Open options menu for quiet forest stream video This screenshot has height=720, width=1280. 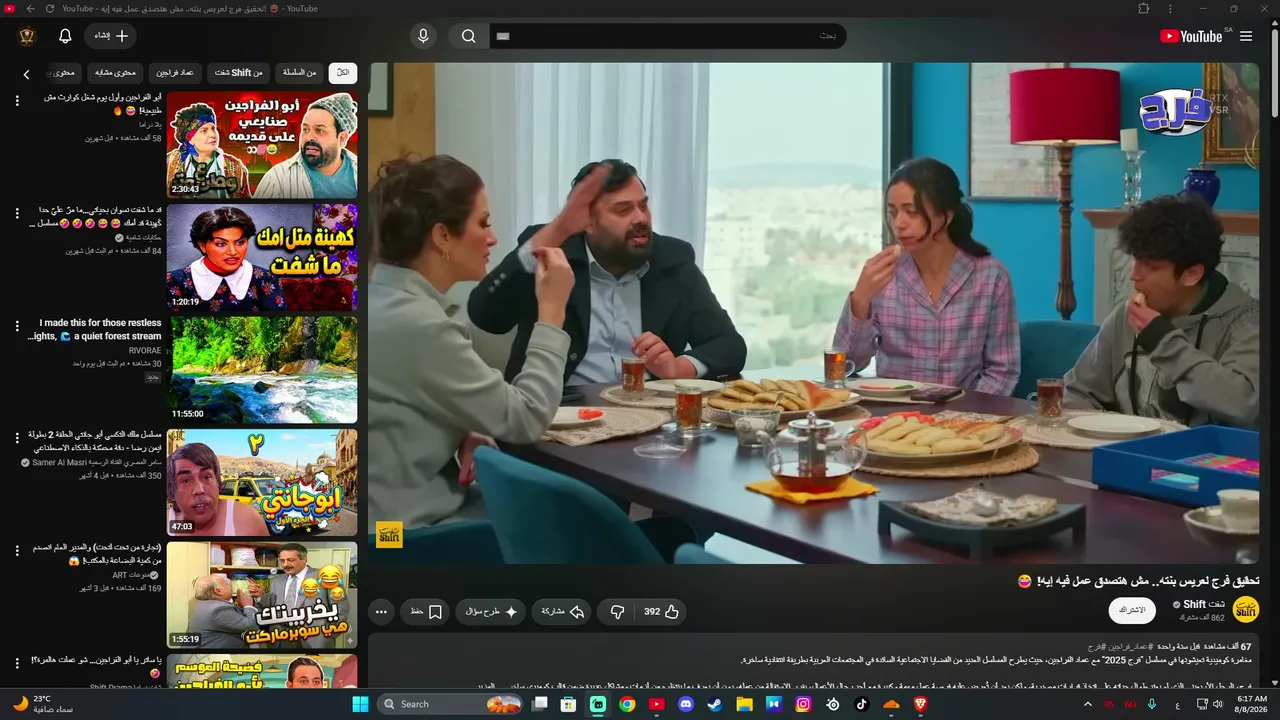pyautogui.click(x=17, y=326)
